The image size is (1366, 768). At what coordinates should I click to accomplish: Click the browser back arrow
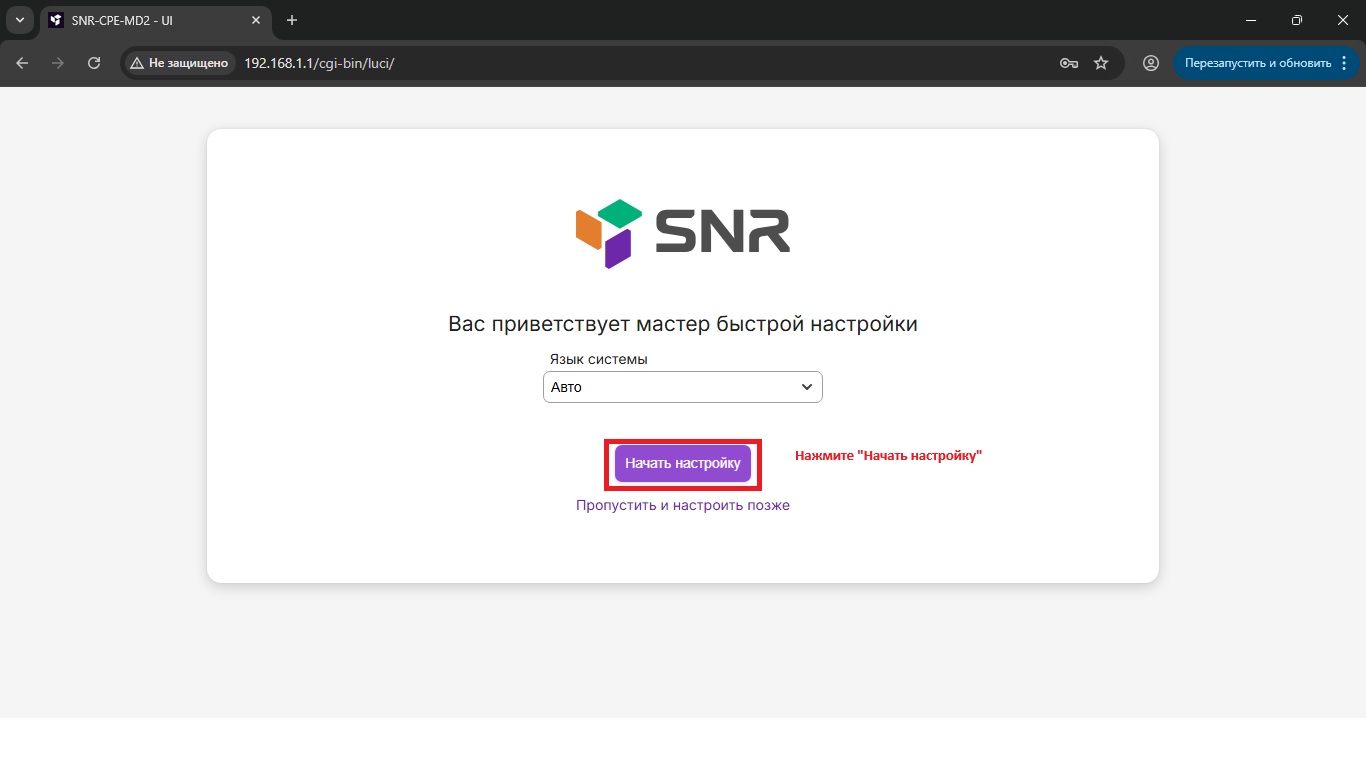[x=22, y=63]
